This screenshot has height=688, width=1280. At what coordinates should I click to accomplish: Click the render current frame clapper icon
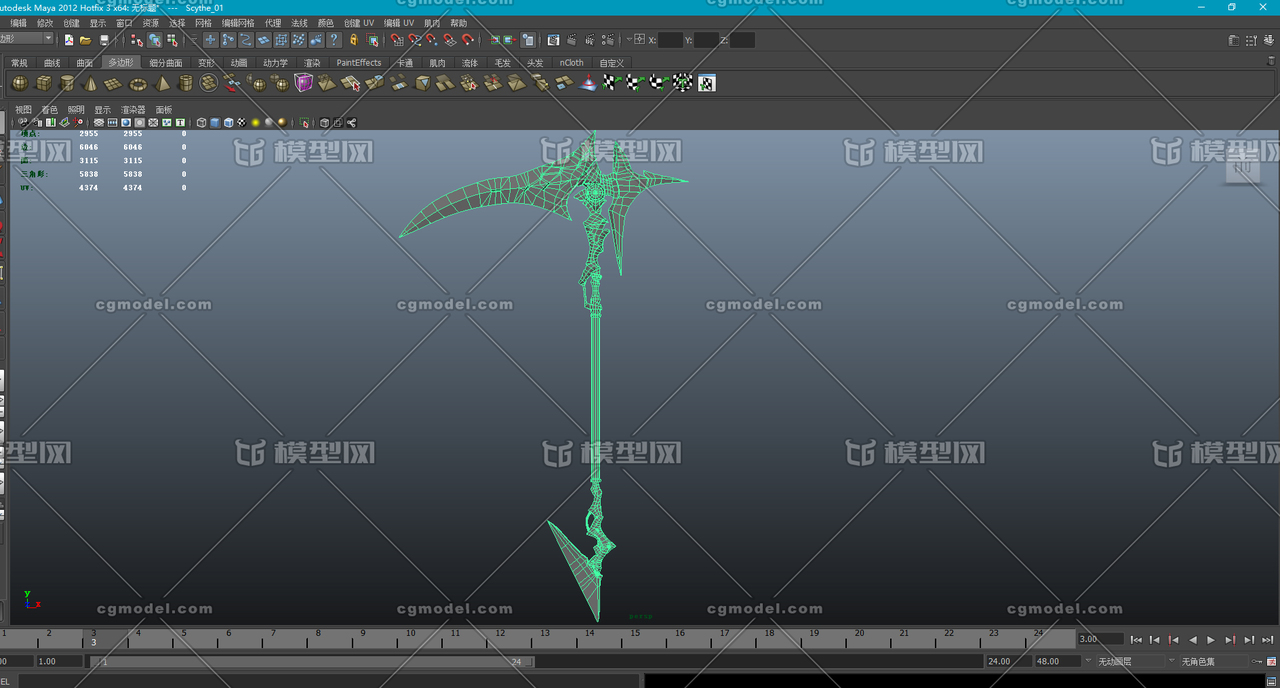(571, 40)
